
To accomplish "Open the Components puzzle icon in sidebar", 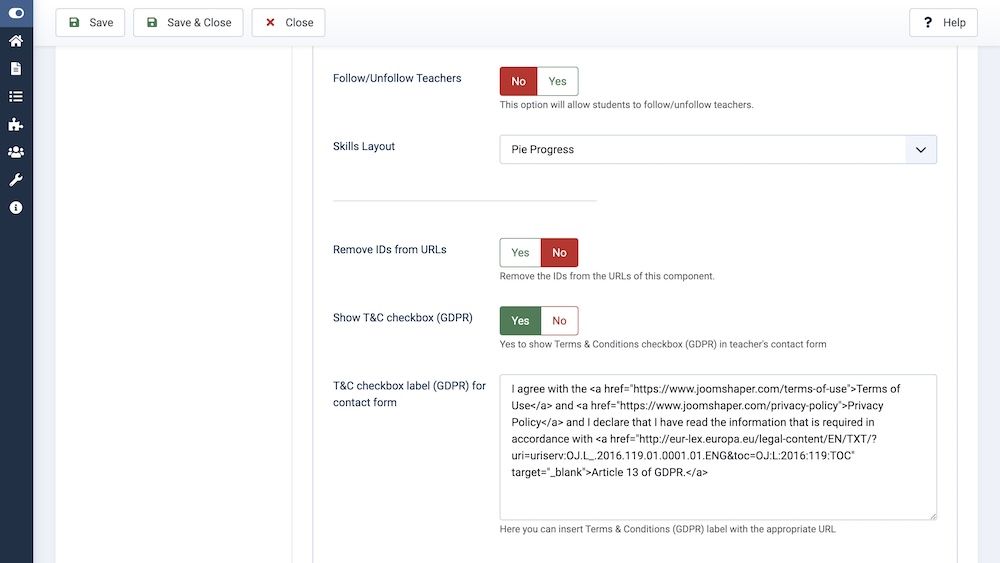I will click(x=16, y=125).
